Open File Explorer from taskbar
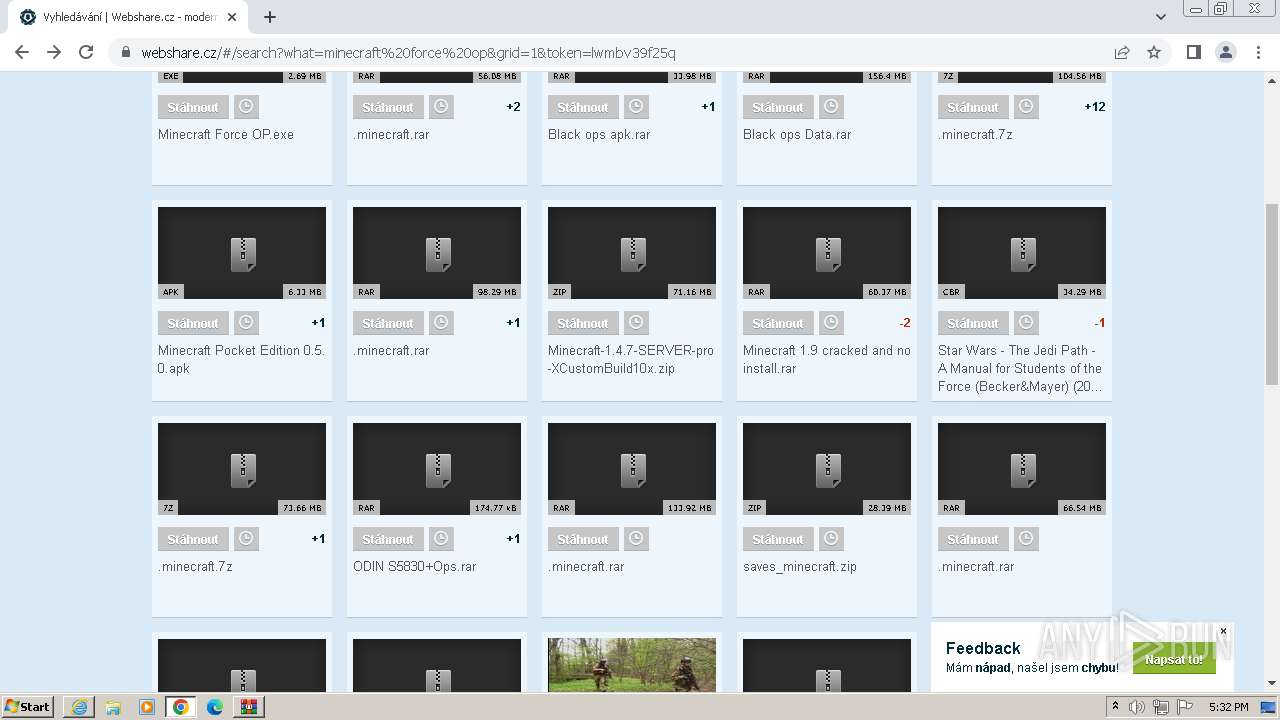 113,707
